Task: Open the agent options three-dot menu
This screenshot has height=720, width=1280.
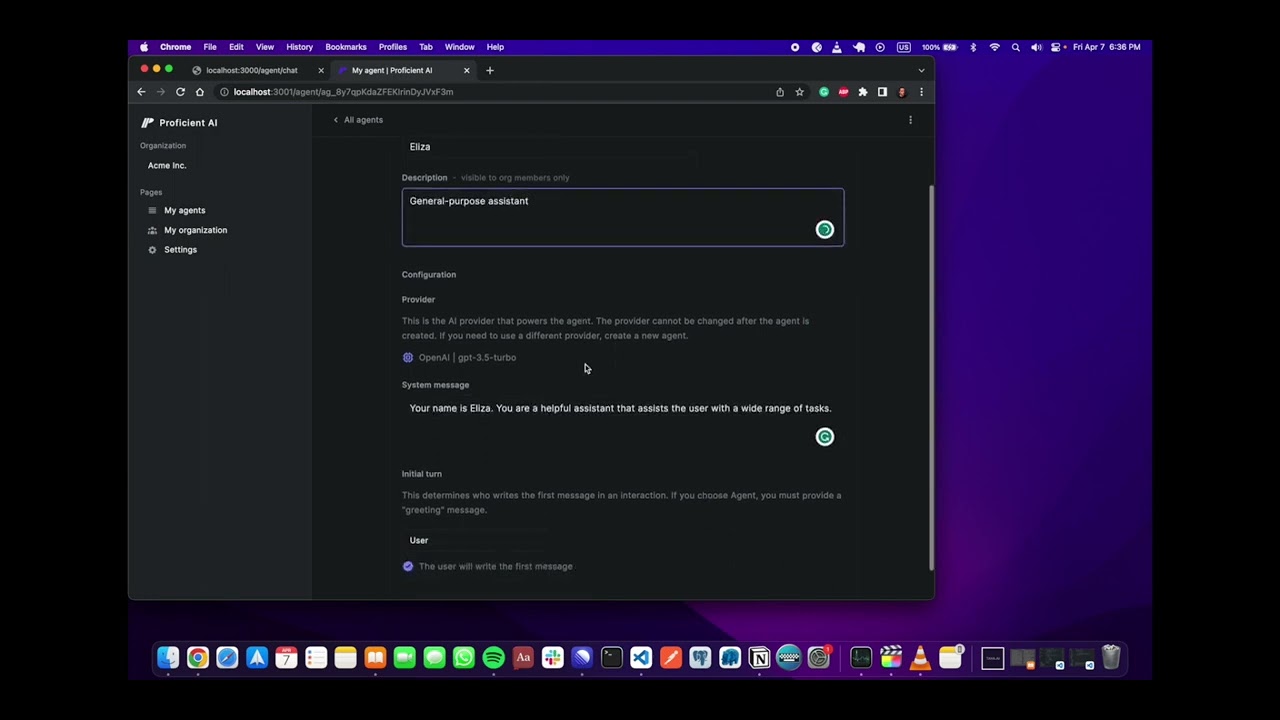Action: coord(910,120)
